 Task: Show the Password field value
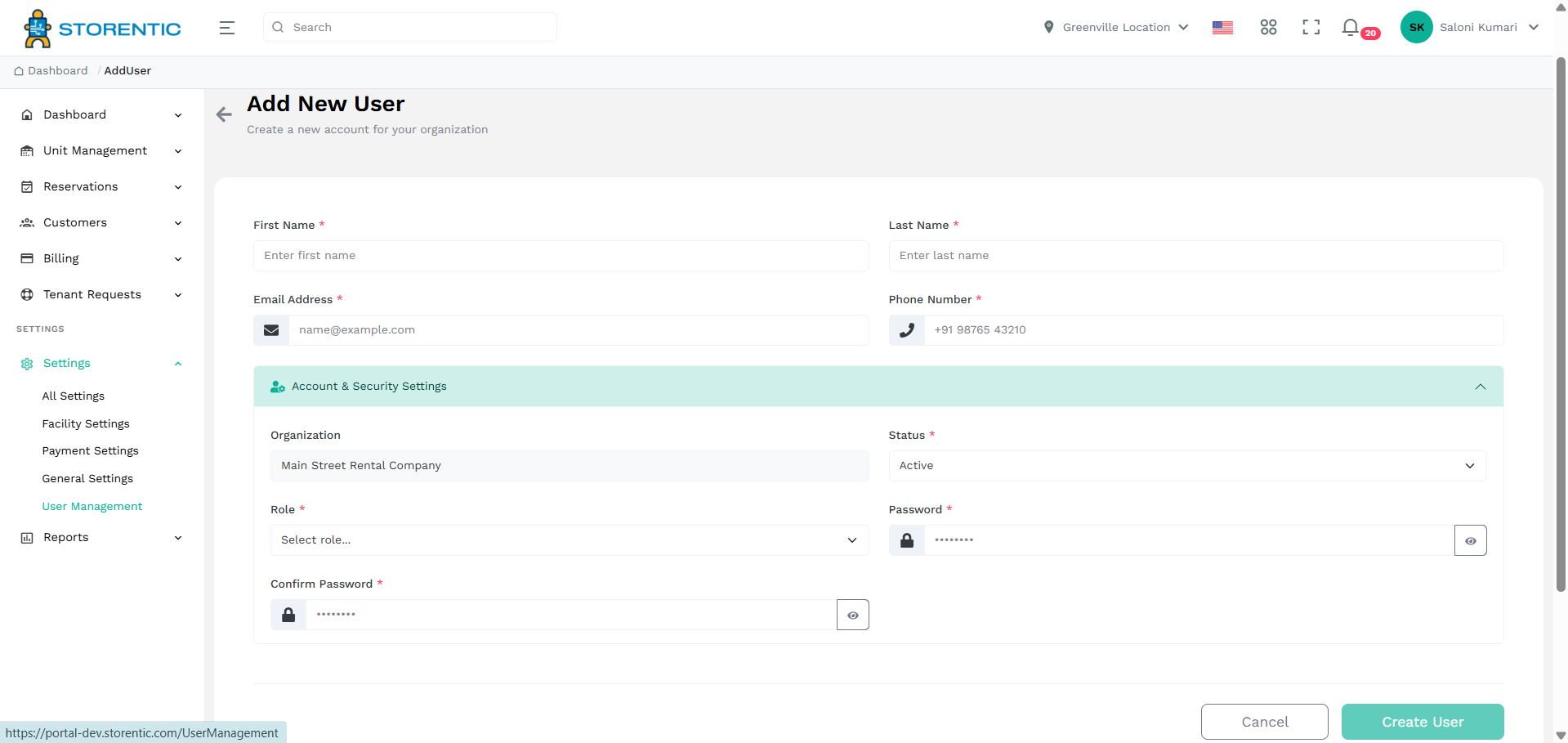pos(1471,540)
